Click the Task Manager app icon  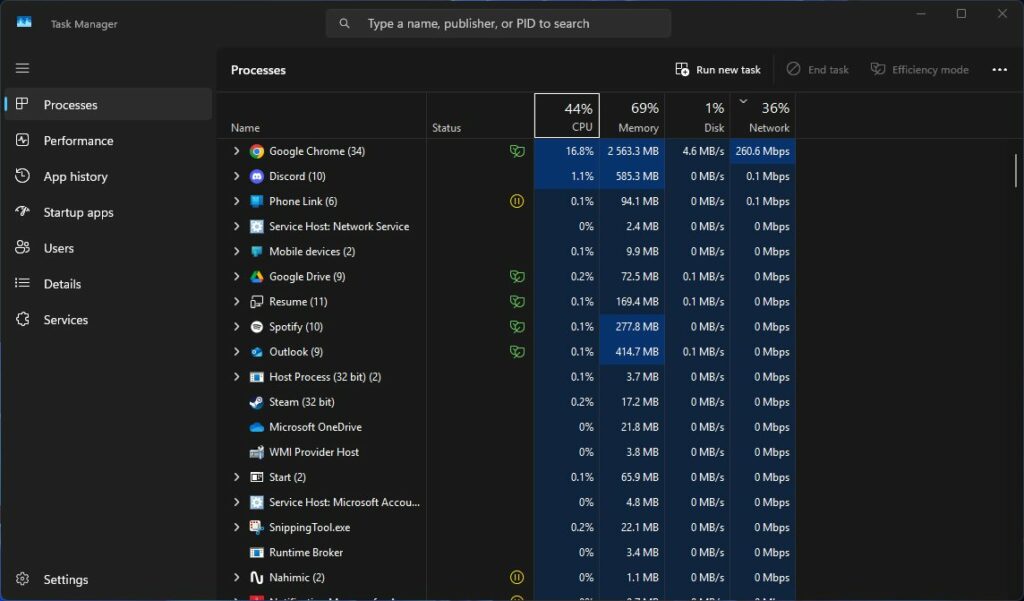coord(24,23)
